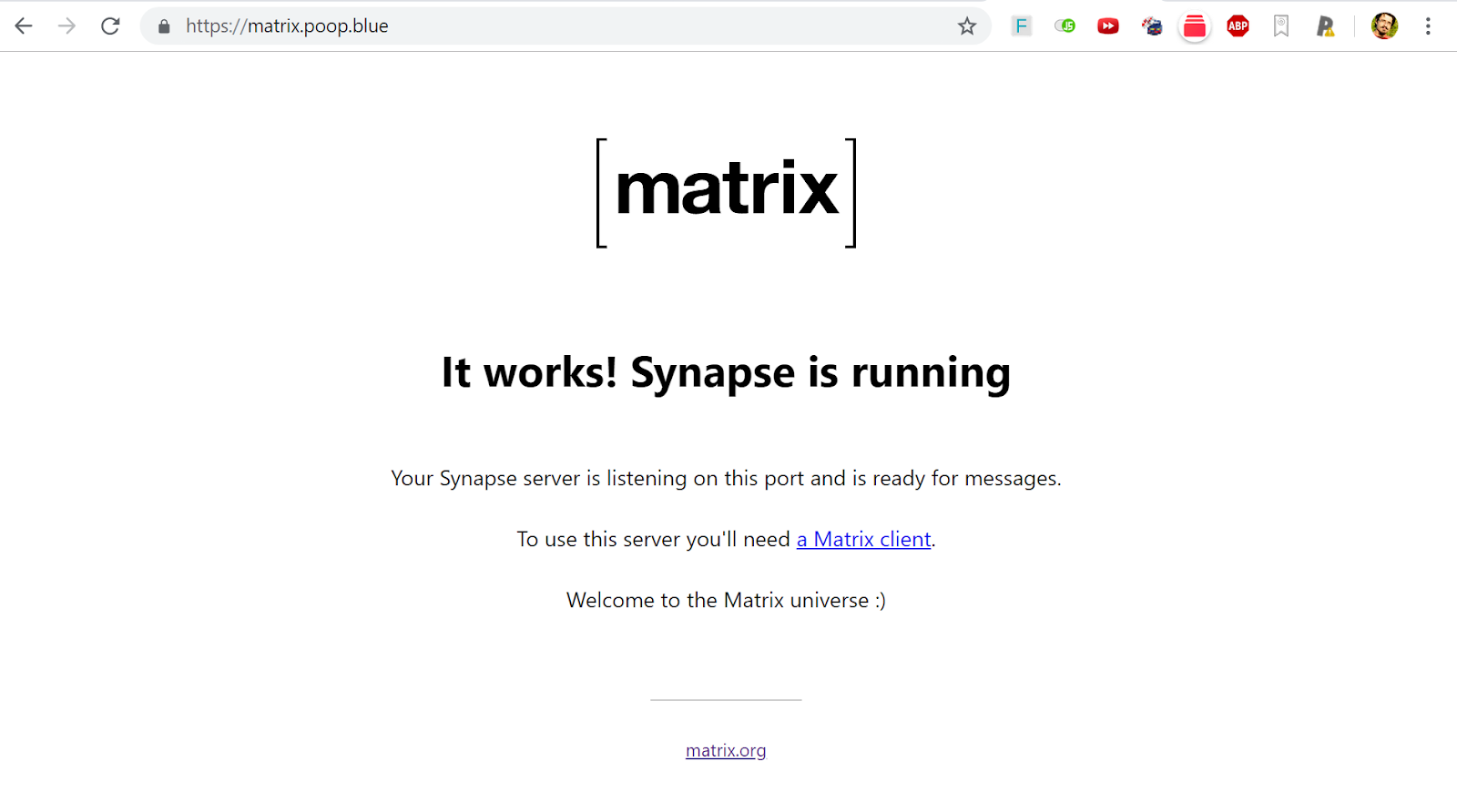Follow the 'a Matrix client' link

(x=863, y=540)
